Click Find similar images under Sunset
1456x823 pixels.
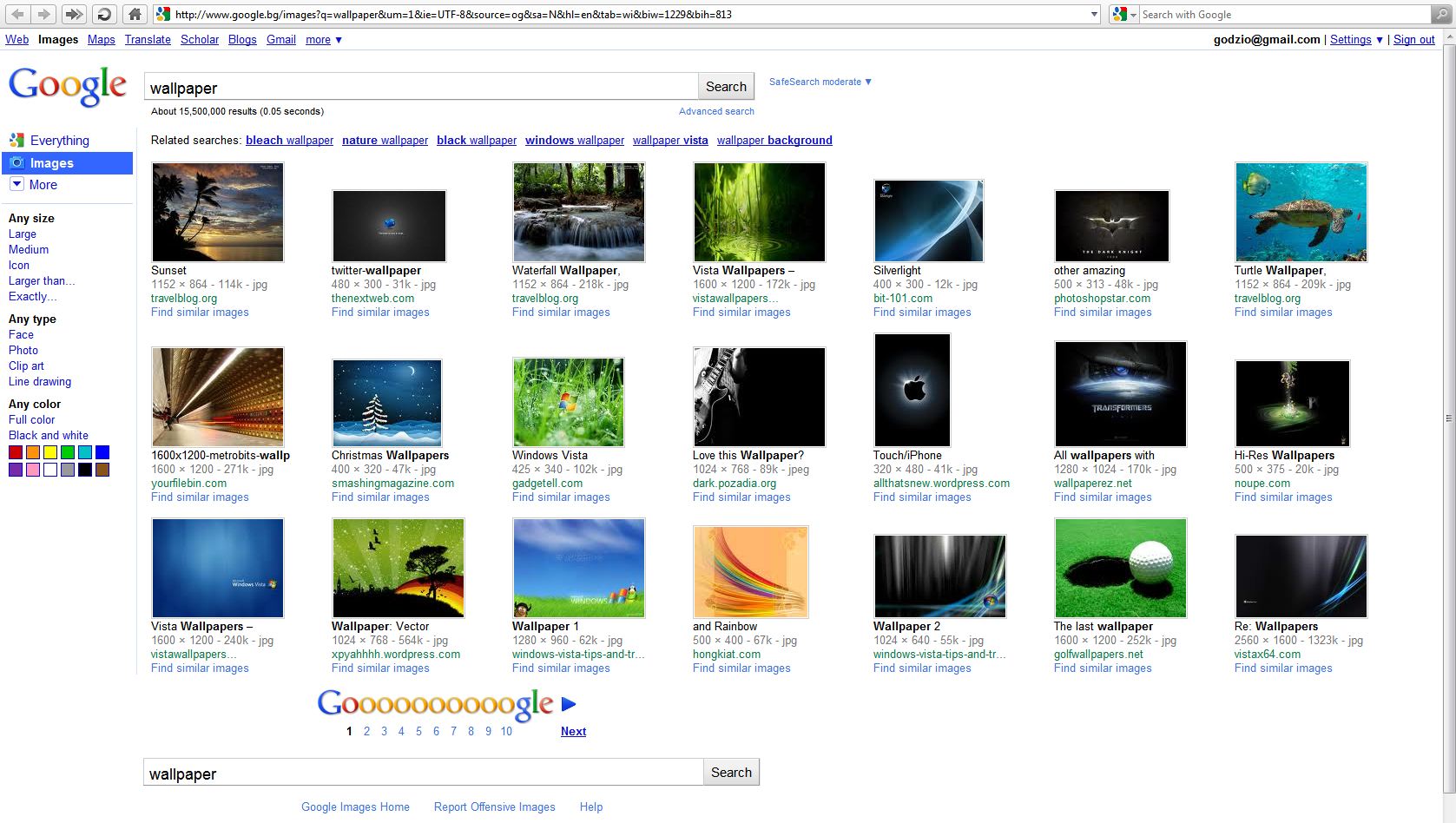click(200, 313)
